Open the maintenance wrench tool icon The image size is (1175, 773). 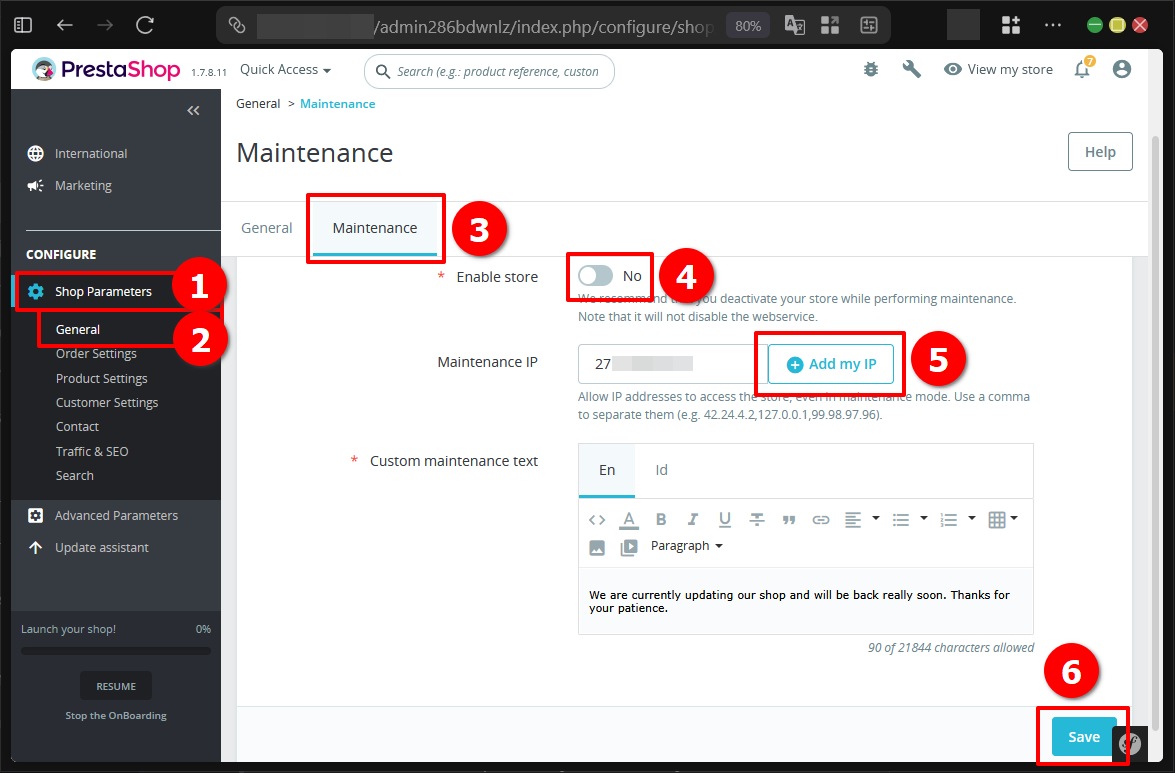point(911,69)
